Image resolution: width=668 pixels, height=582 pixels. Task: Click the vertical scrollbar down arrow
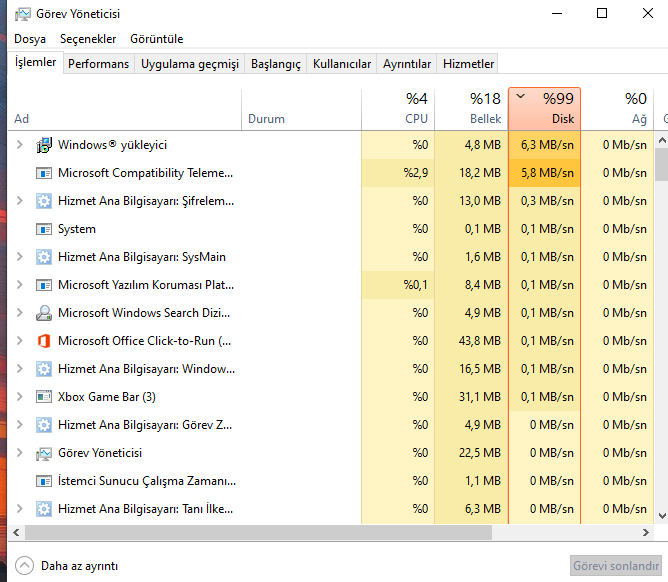[662, 516]
